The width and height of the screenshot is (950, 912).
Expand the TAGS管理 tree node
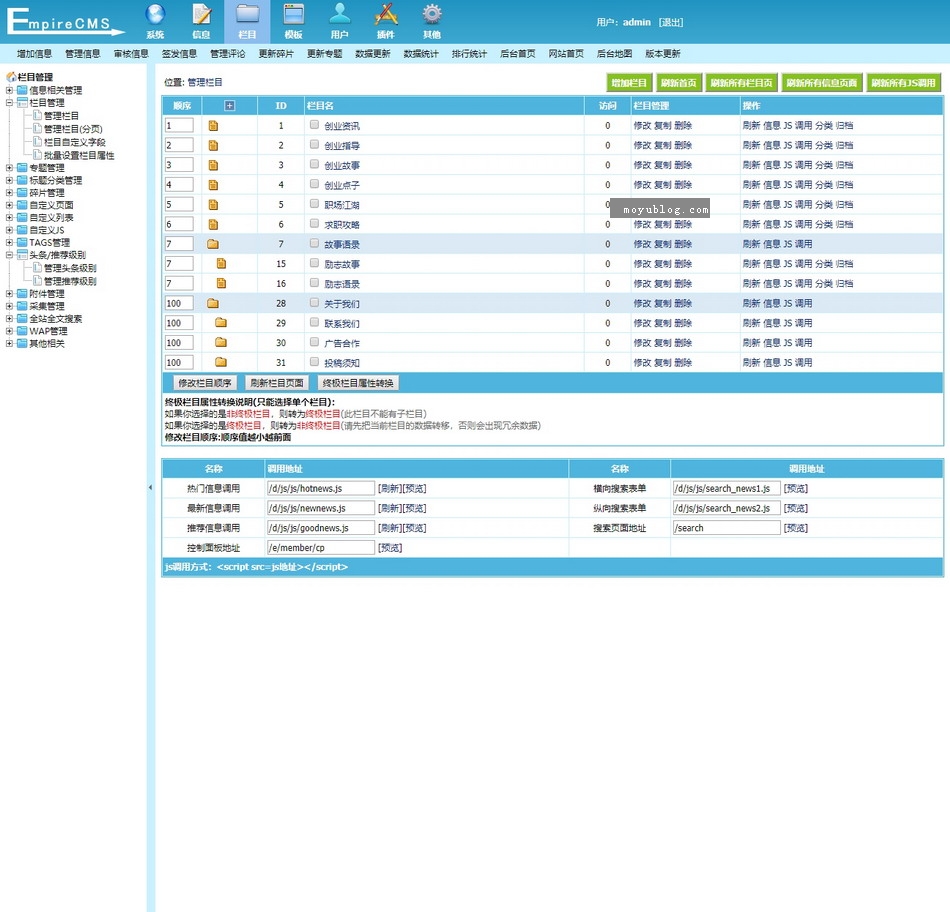tap(9, 242)
